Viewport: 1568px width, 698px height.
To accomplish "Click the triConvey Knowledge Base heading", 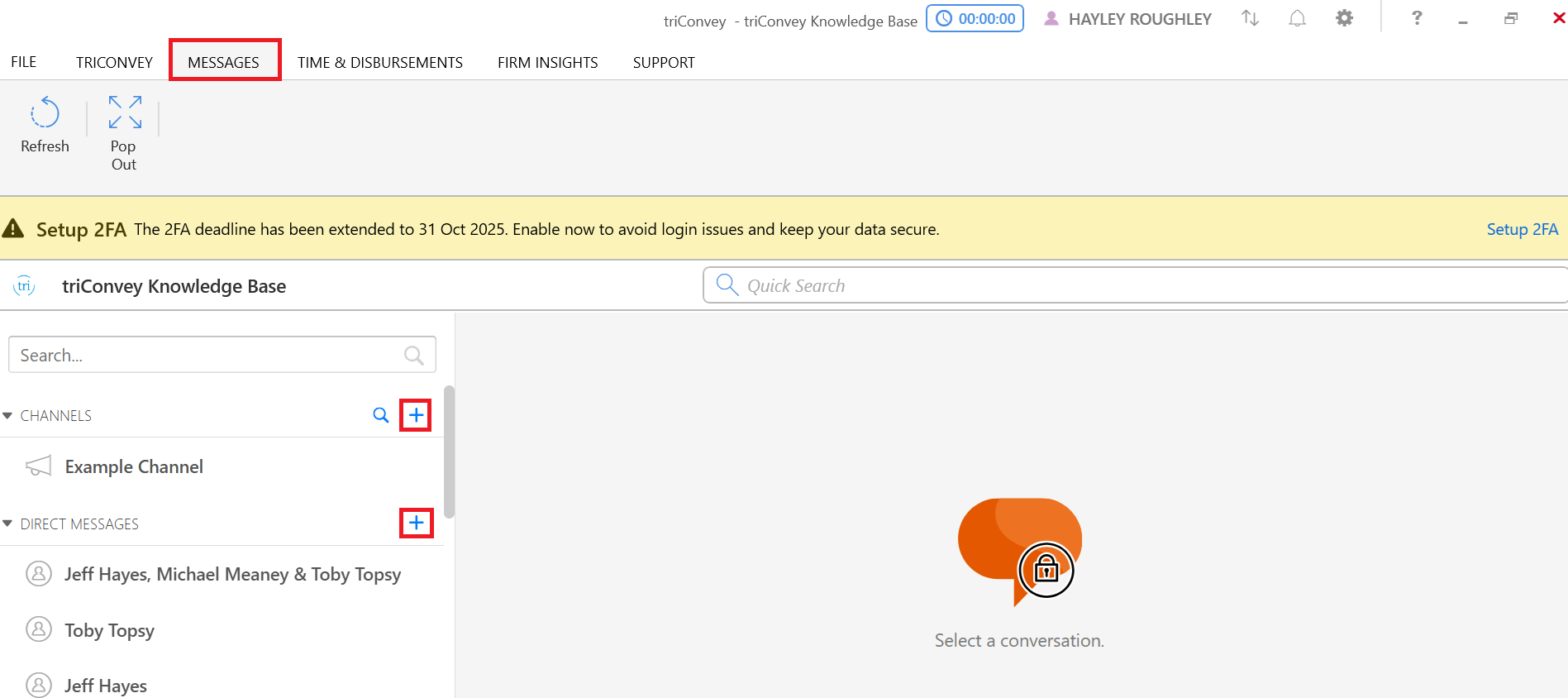I will point(174,286).
